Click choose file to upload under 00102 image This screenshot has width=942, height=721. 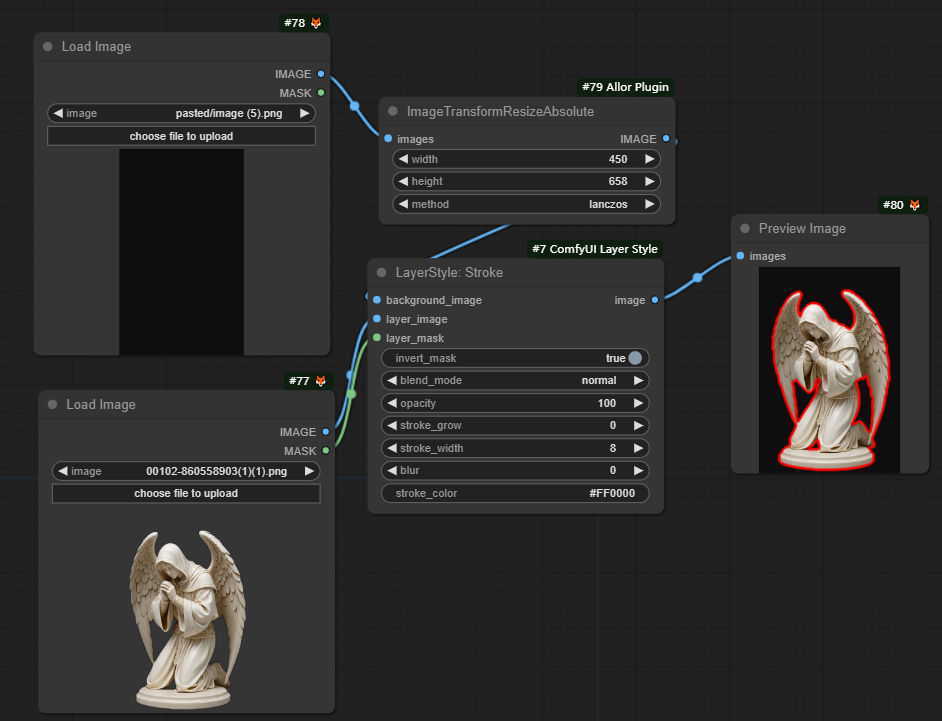pos(186,494)
